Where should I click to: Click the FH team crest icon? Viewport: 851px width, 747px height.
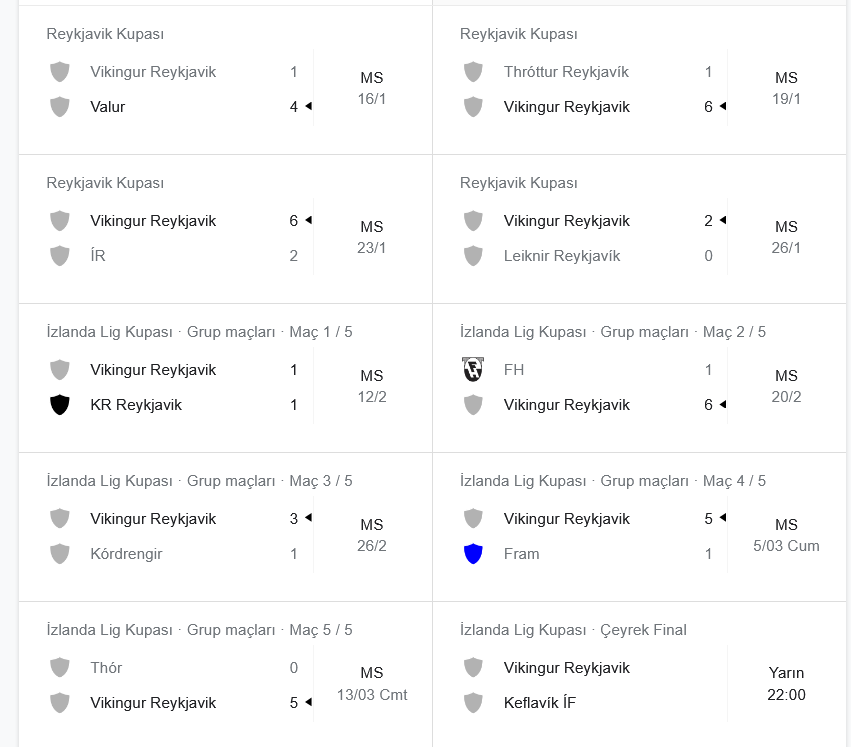coord(473,370)
